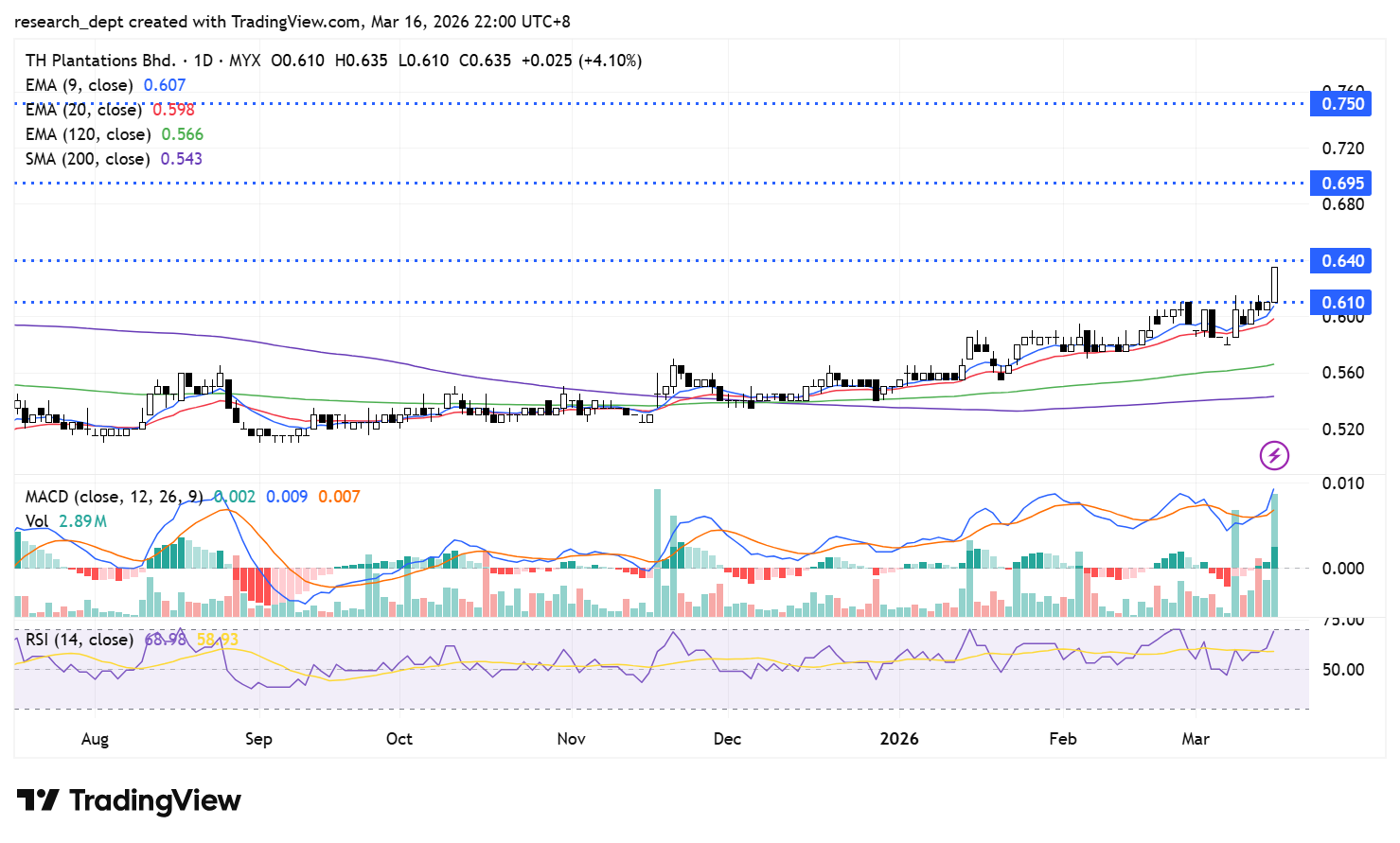Screen dimensions: 1400x843
Task: Click the 0.610 price level label
Action: click(1342, 303)
